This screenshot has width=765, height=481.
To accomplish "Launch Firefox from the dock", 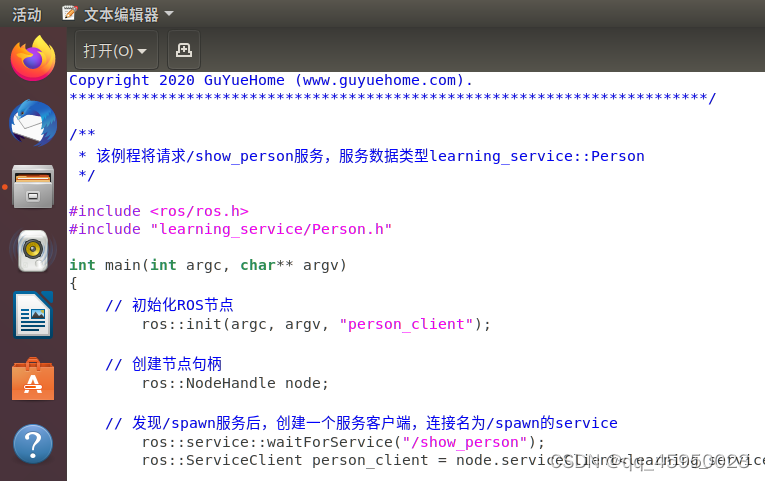I will coord(33,59).
